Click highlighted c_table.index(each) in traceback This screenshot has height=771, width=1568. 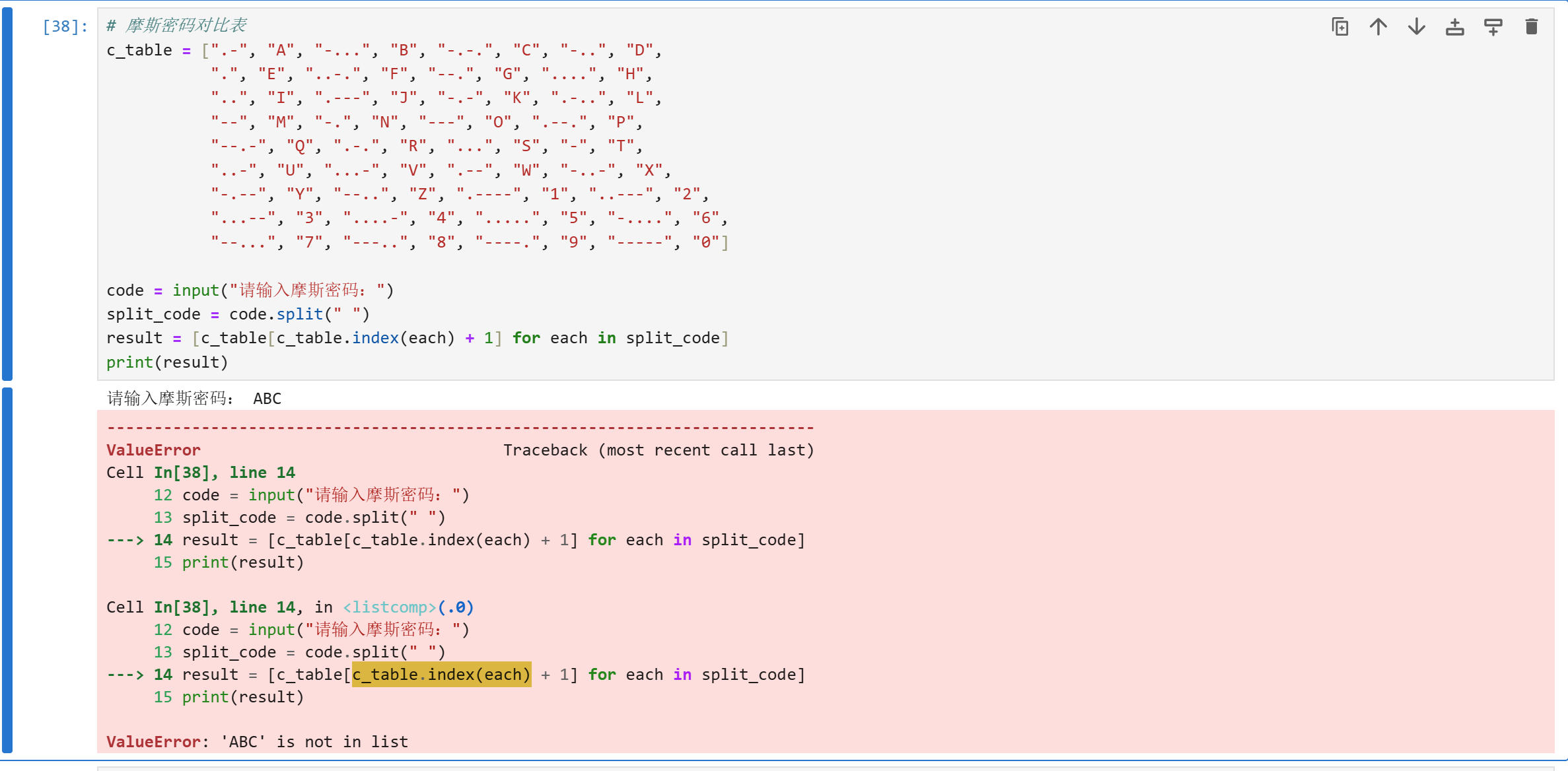coord(441,675)
